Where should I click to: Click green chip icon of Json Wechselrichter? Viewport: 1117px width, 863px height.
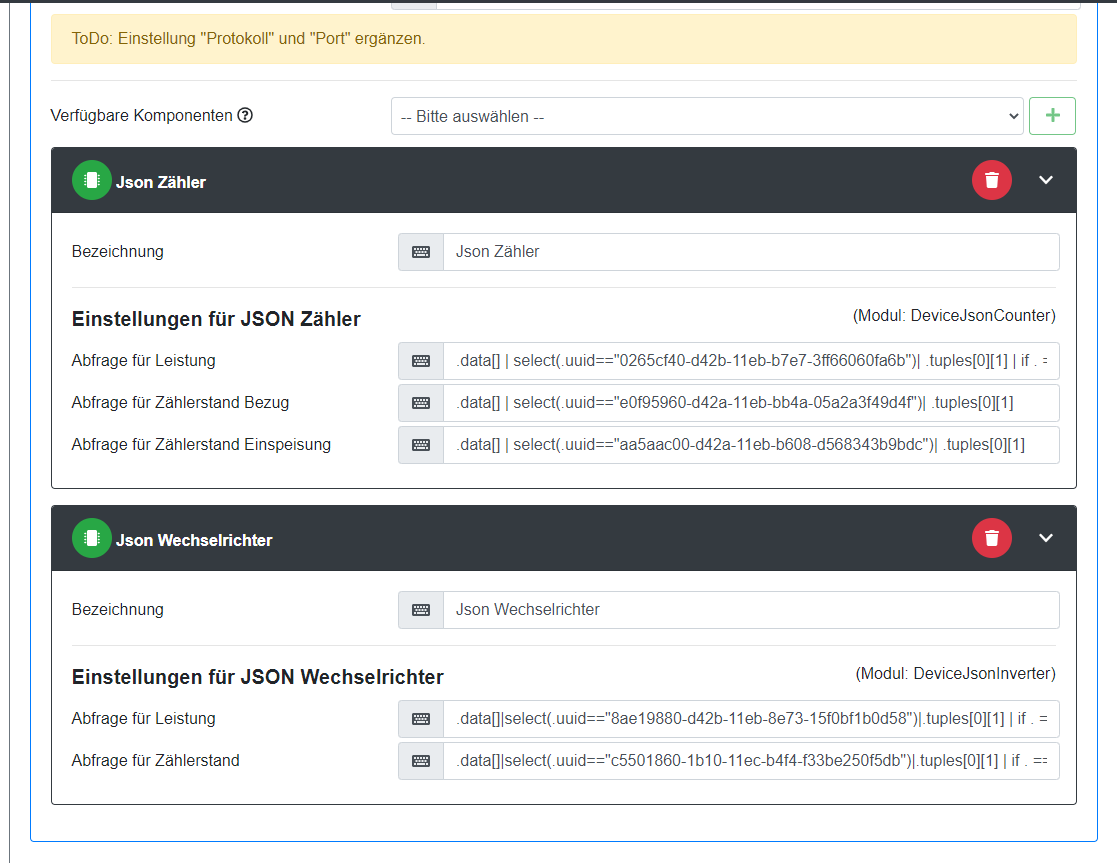click(x=91, y=538)
